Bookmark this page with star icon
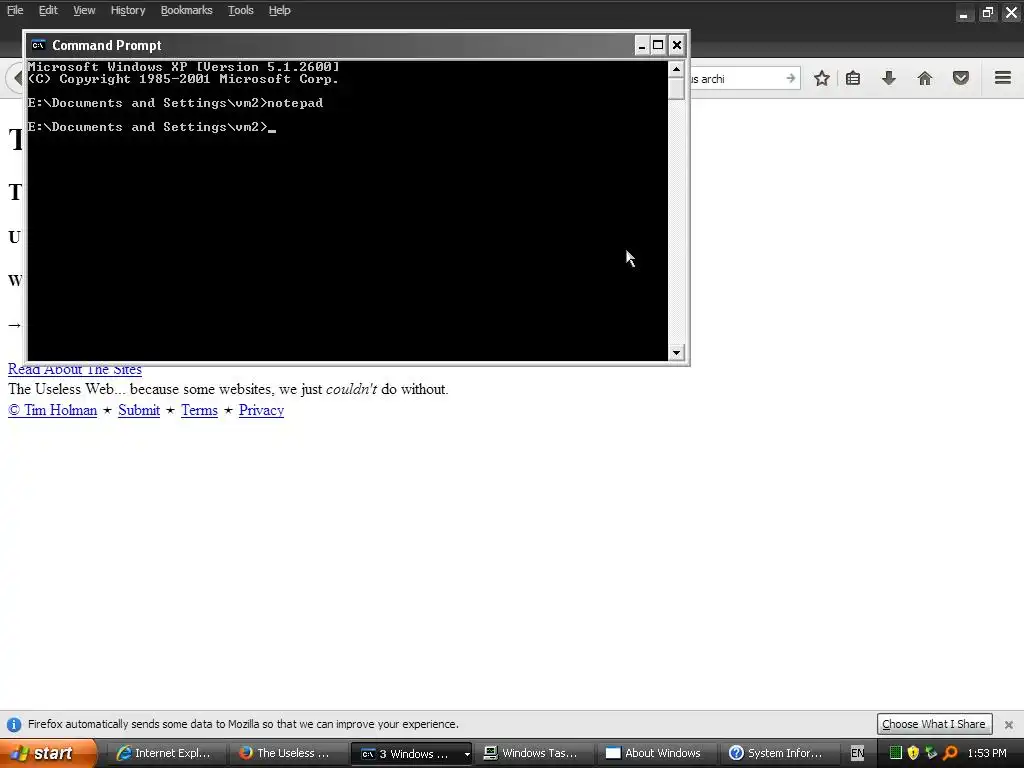The height and width of the screenshot is (768, 1024). 822,78
